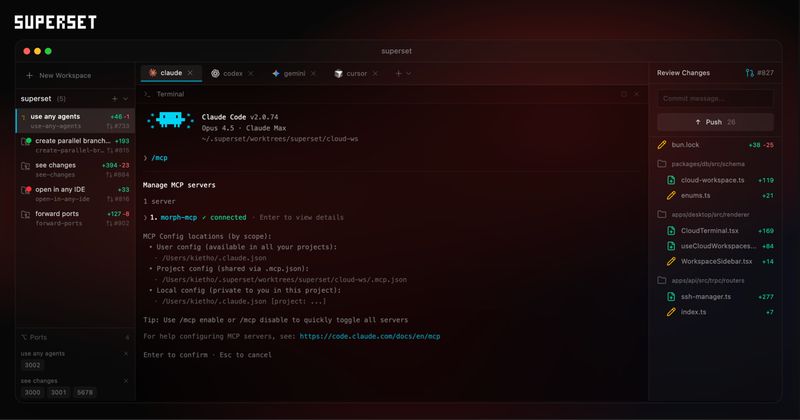This screenshot has width=800, height=420.
Task: Select the 'forward ports' workspace
Action: tap(76, 218)
